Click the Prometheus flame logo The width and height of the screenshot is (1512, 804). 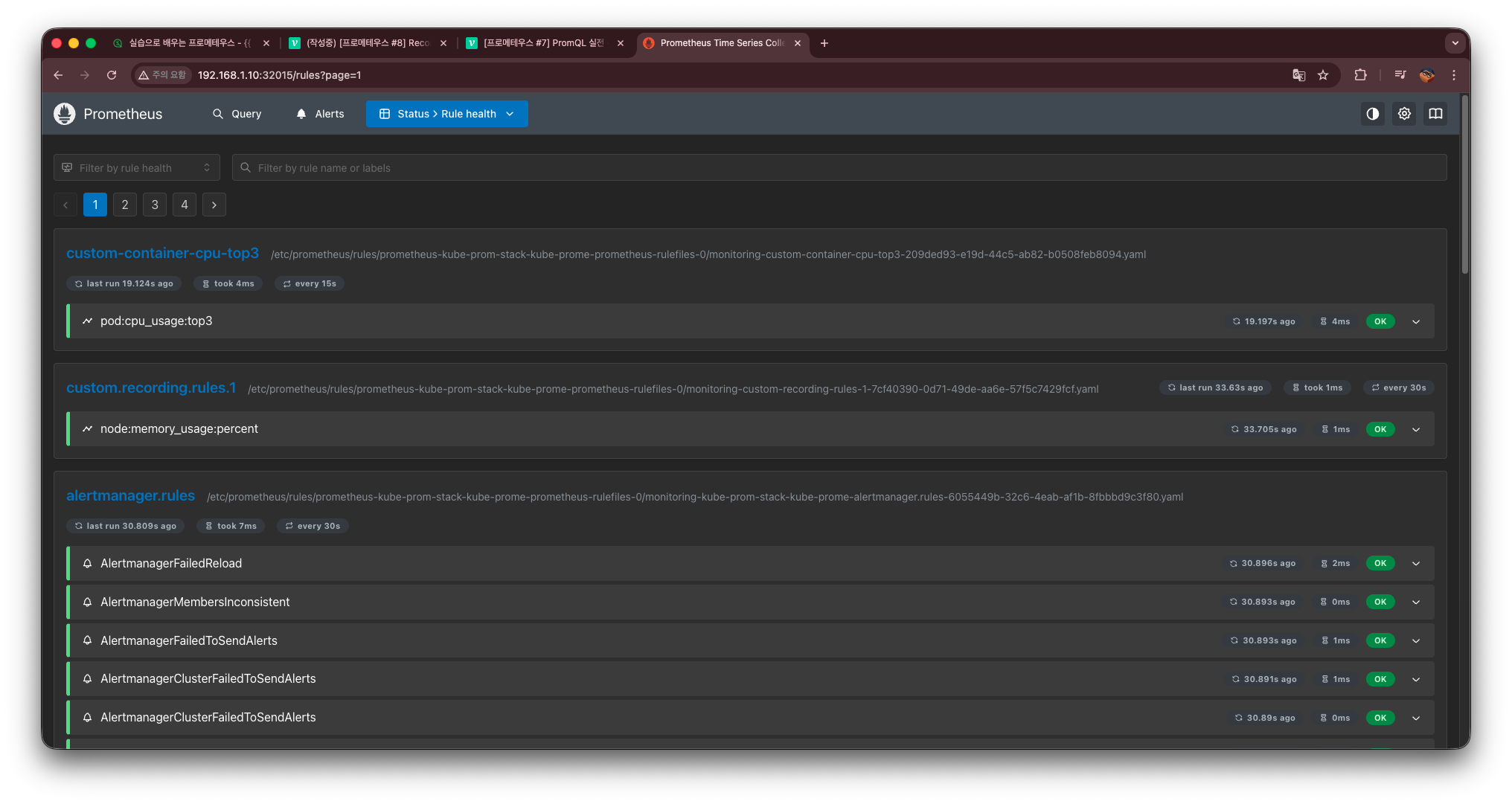pyautogui.click(x=65, y=114)
